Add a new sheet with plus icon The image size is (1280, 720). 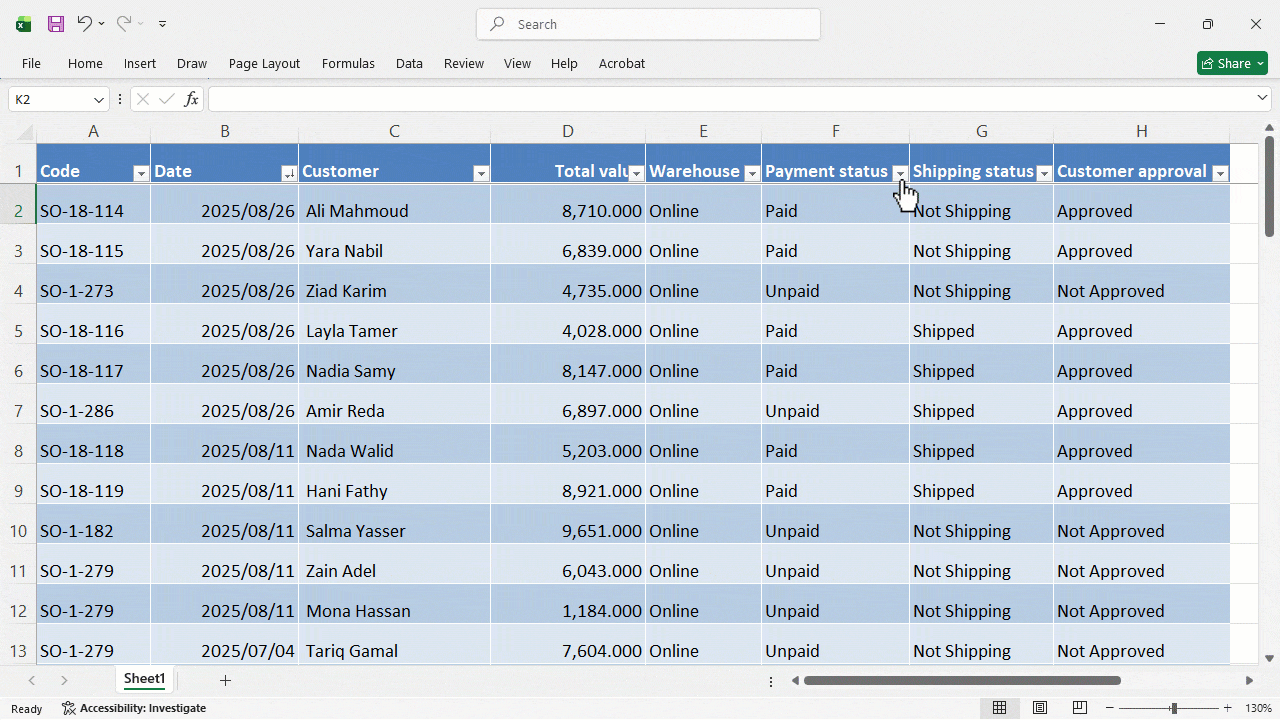(x=225, y=680)
